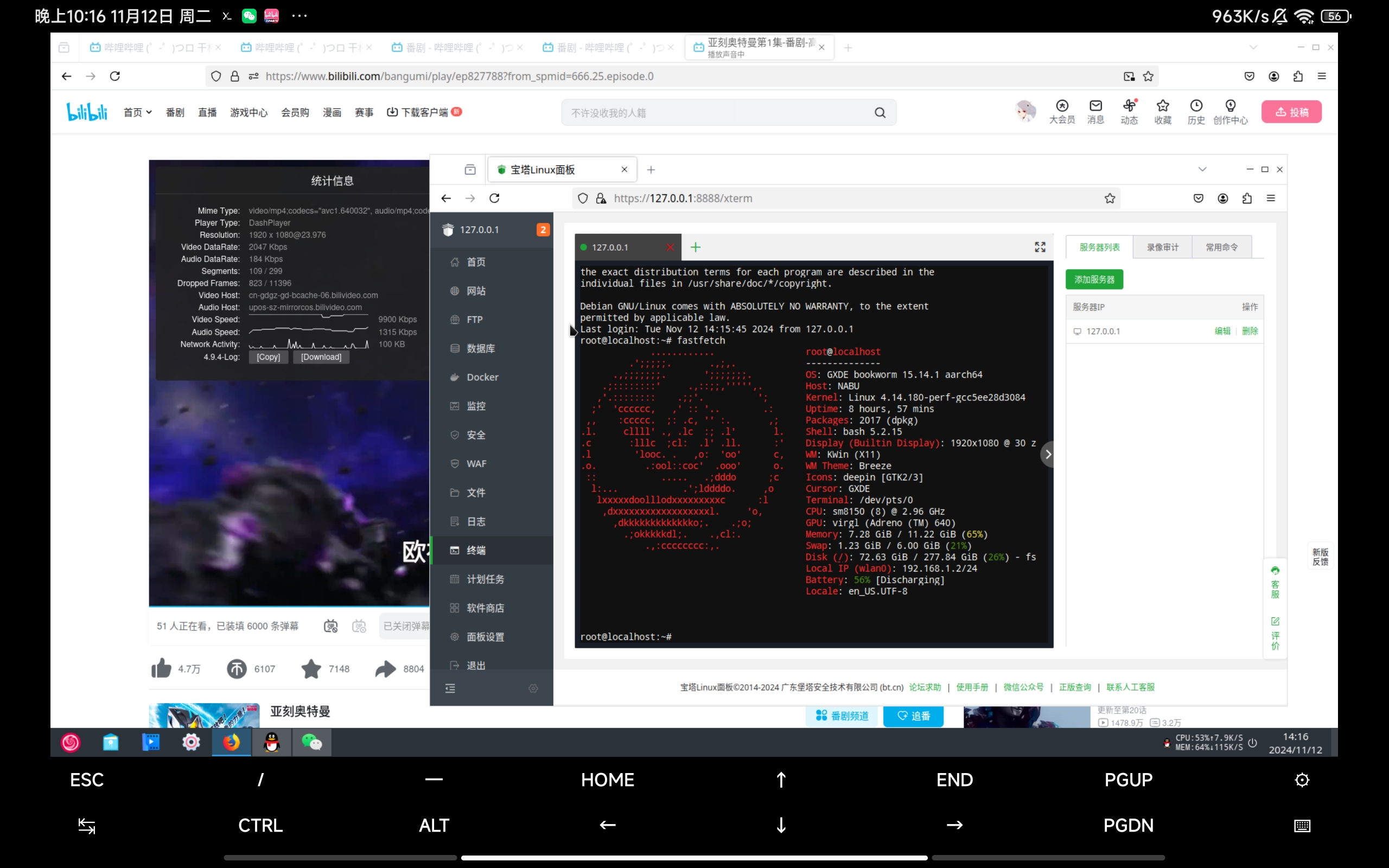Open Firefox from the taskbar
This screenshot has width=1389, height=868.
pos(231,742)
